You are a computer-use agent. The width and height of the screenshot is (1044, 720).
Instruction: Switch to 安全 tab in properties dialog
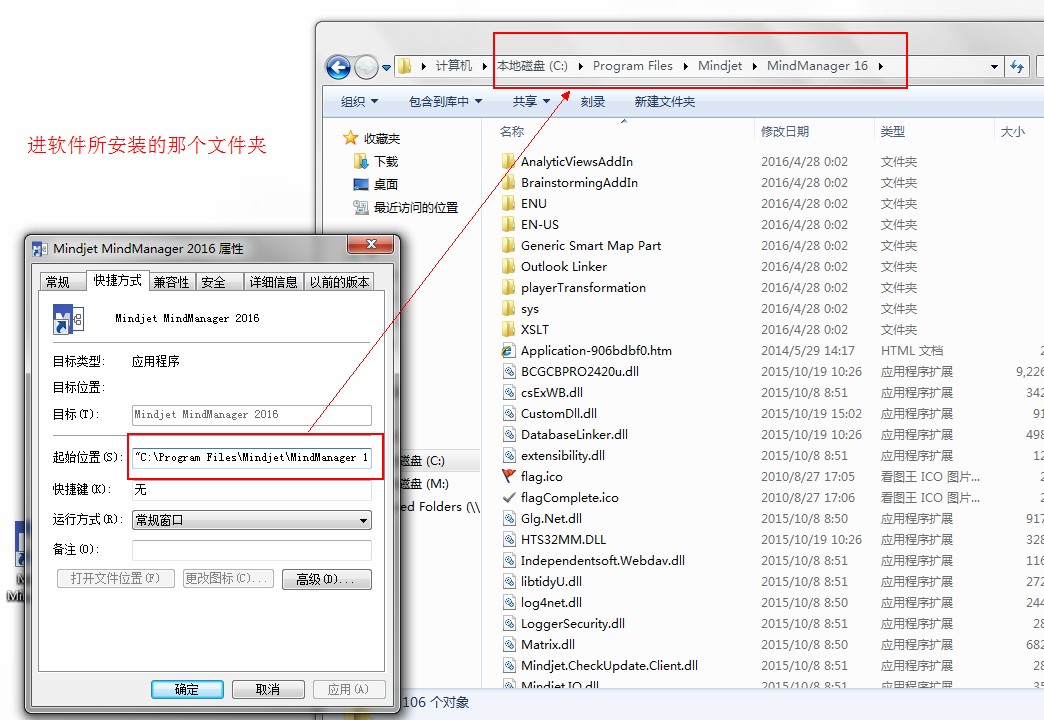coord(218,282)
